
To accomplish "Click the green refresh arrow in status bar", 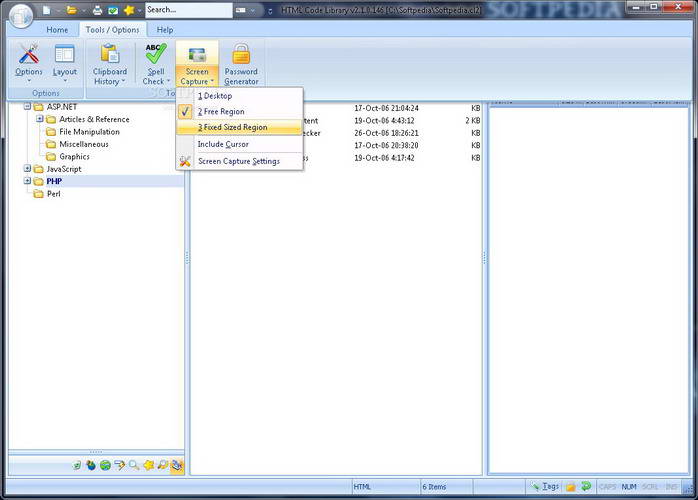I will coord(586,486).
